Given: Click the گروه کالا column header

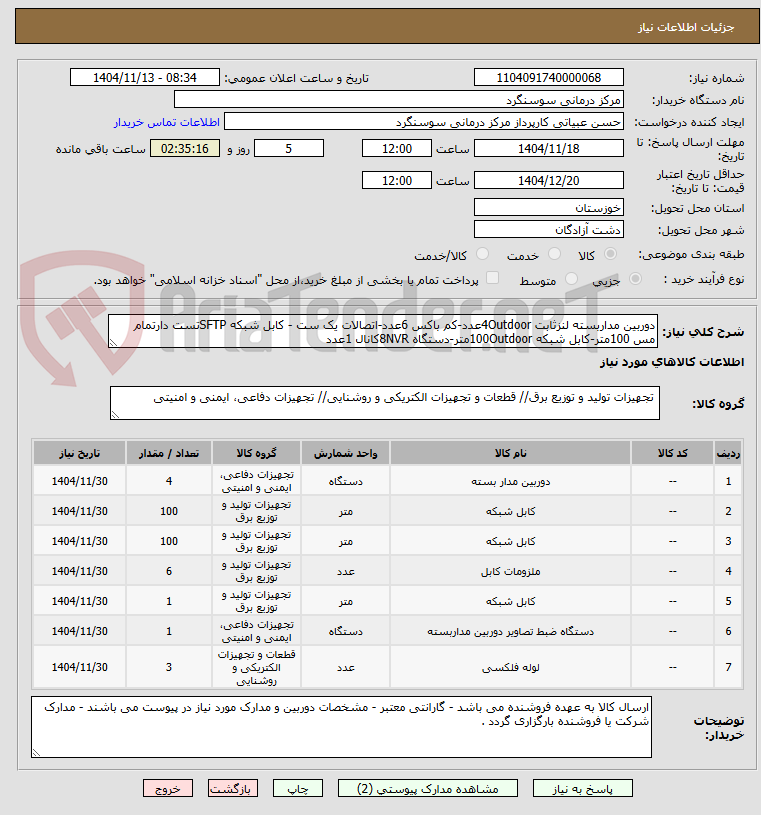Looking at the screenshot, I should click(256, 453).
